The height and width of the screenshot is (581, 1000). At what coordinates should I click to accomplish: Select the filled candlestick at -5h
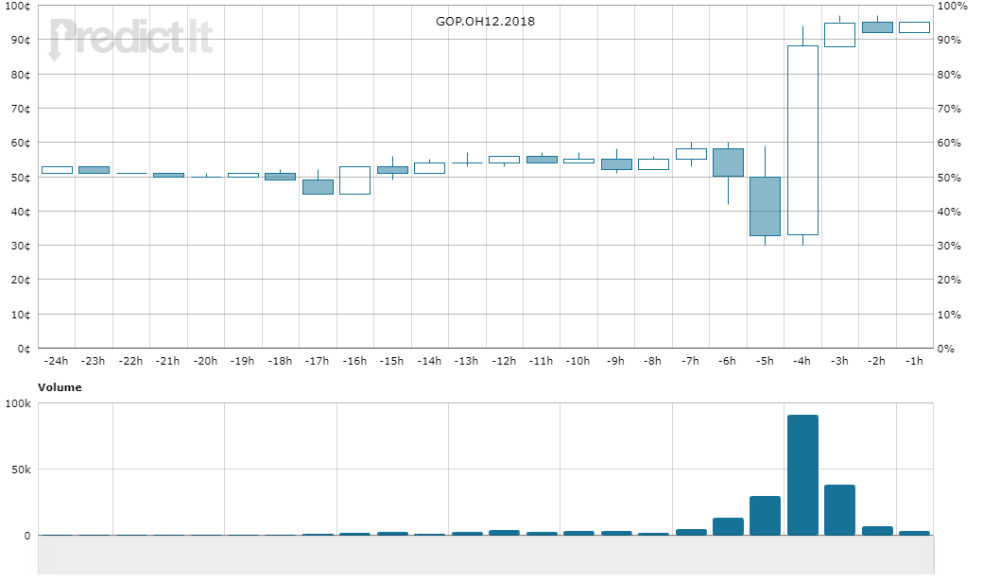point(765,206)
